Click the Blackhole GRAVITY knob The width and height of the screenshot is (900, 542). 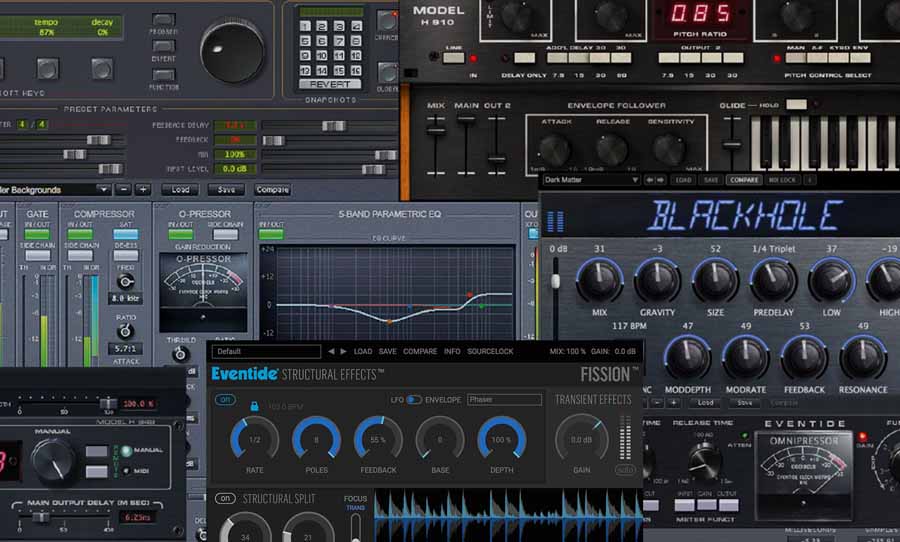[657, 281]
